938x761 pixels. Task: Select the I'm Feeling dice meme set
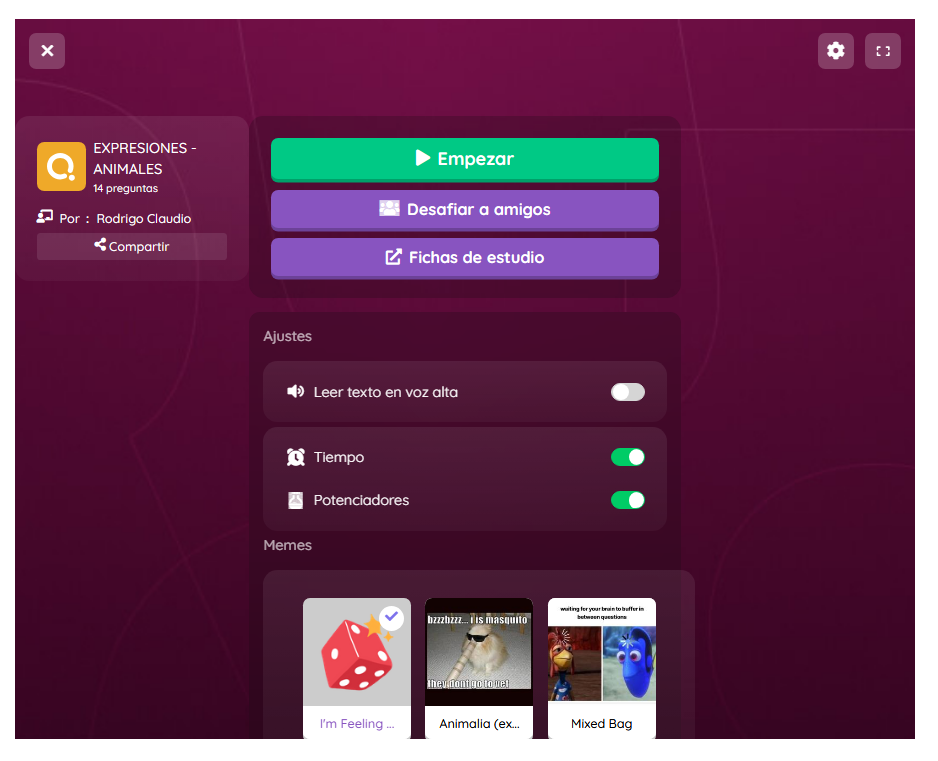[357, 668]
